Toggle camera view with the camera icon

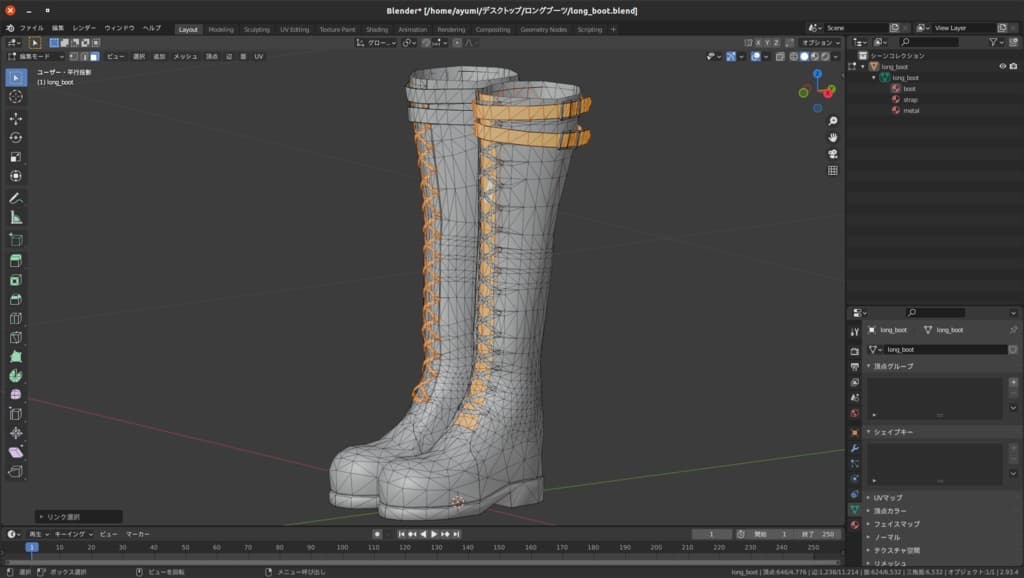[833, 154]
